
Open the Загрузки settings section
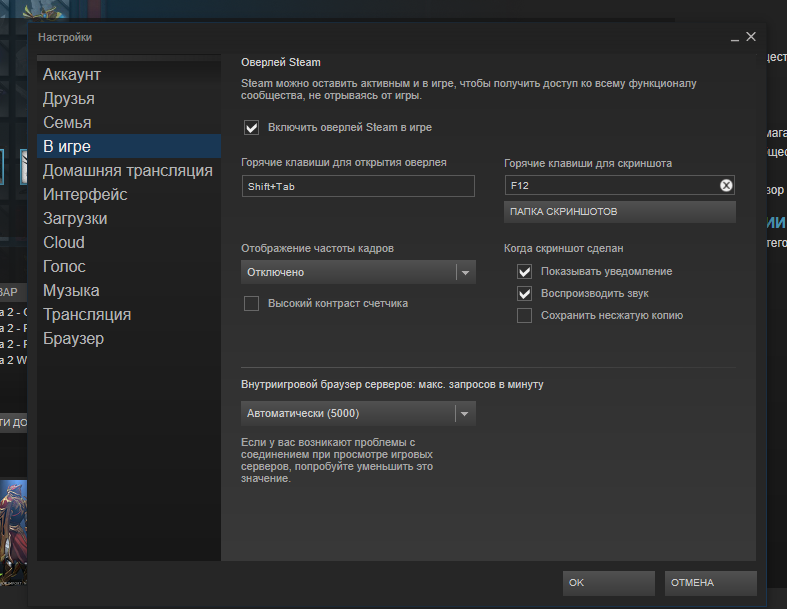(x=129, y=218)
